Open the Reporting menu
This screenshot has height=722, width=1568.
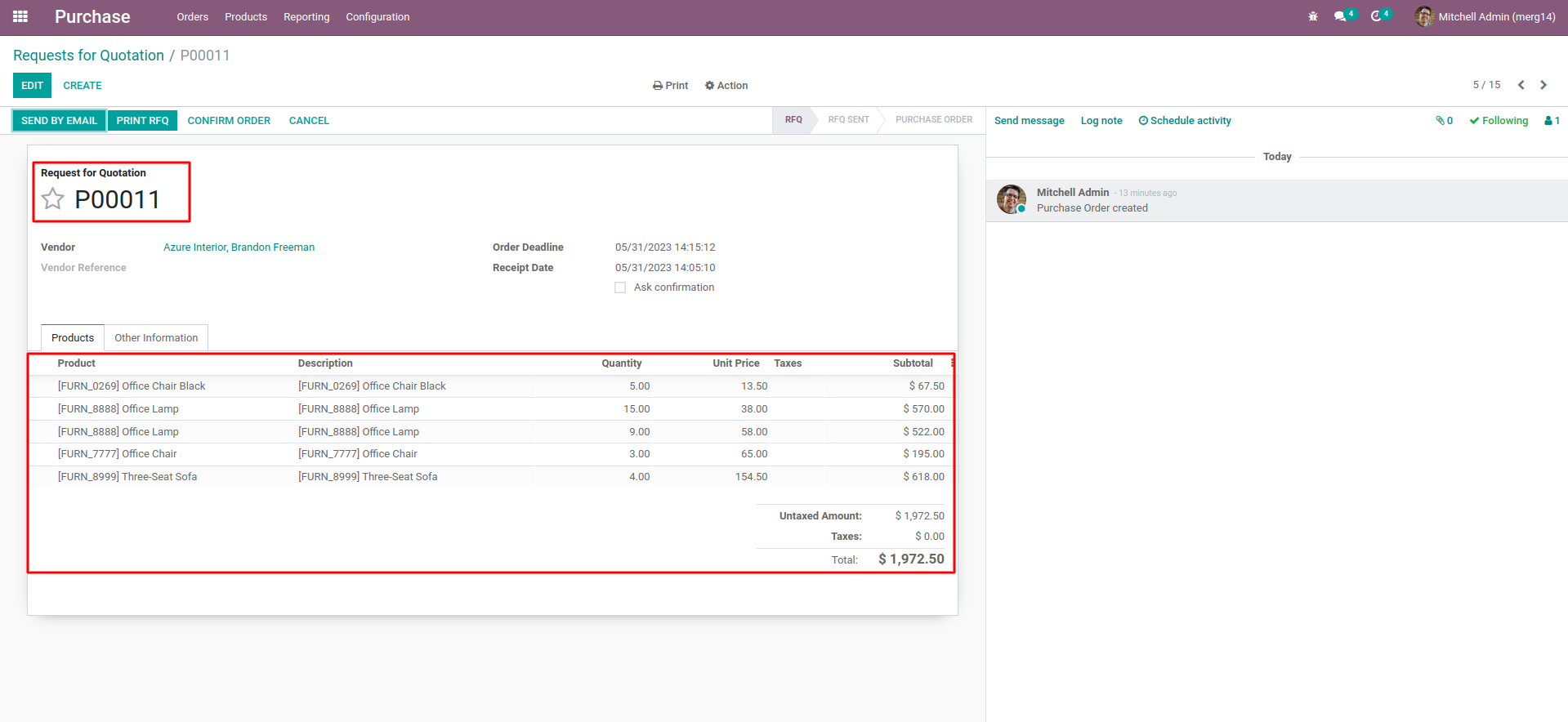point(306,17)
